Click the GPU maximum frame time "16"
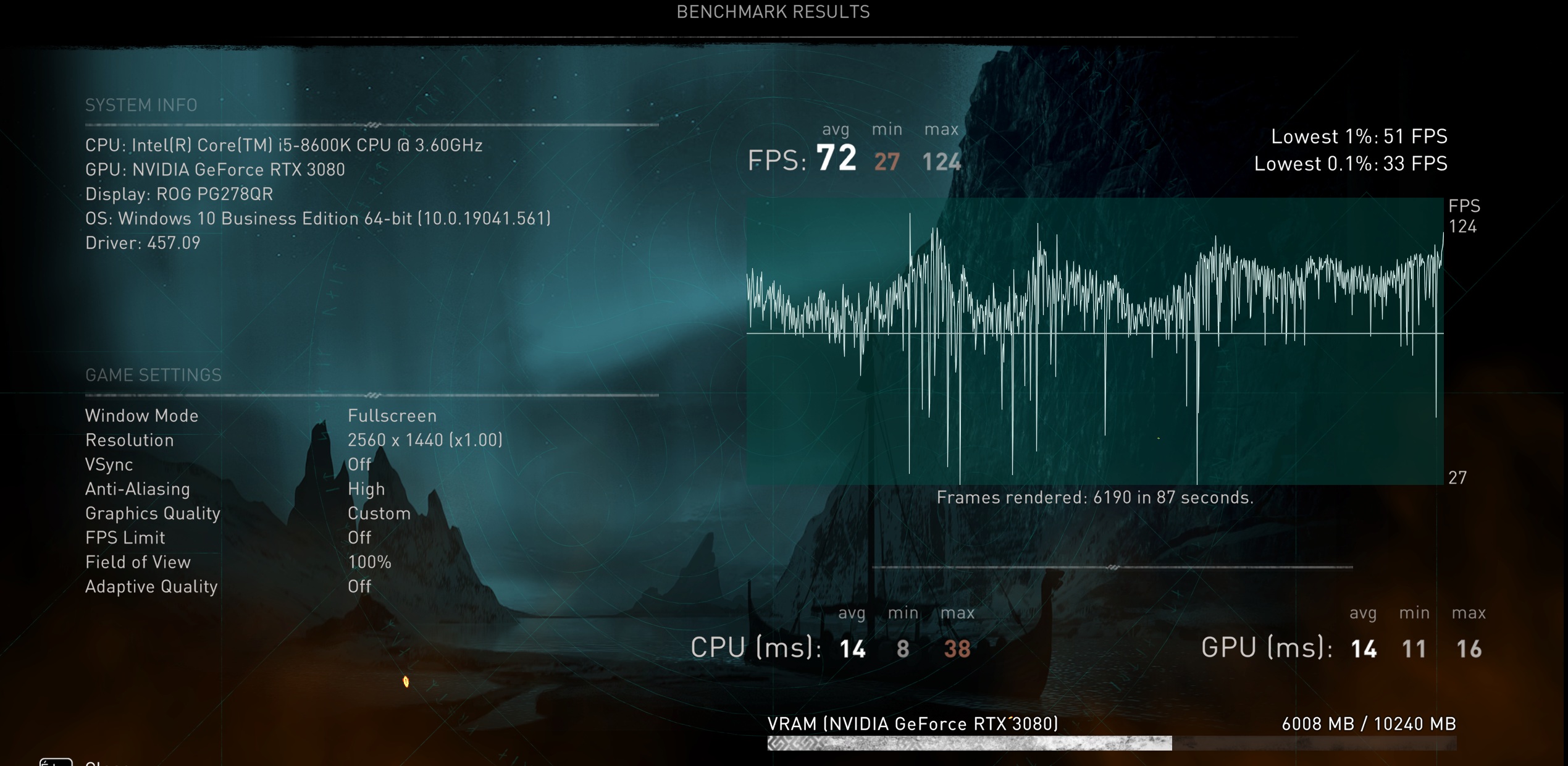 [1469, 649]
